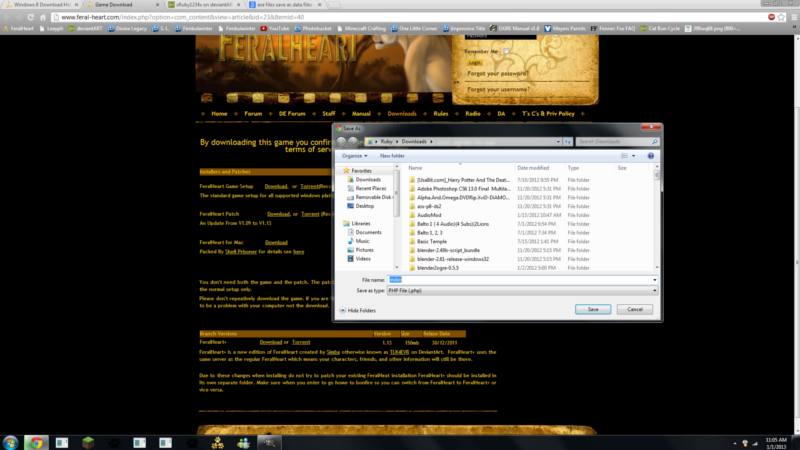800x450 pixels.
Task: Open the Photobucket bookmark
Action: point(313,29)
